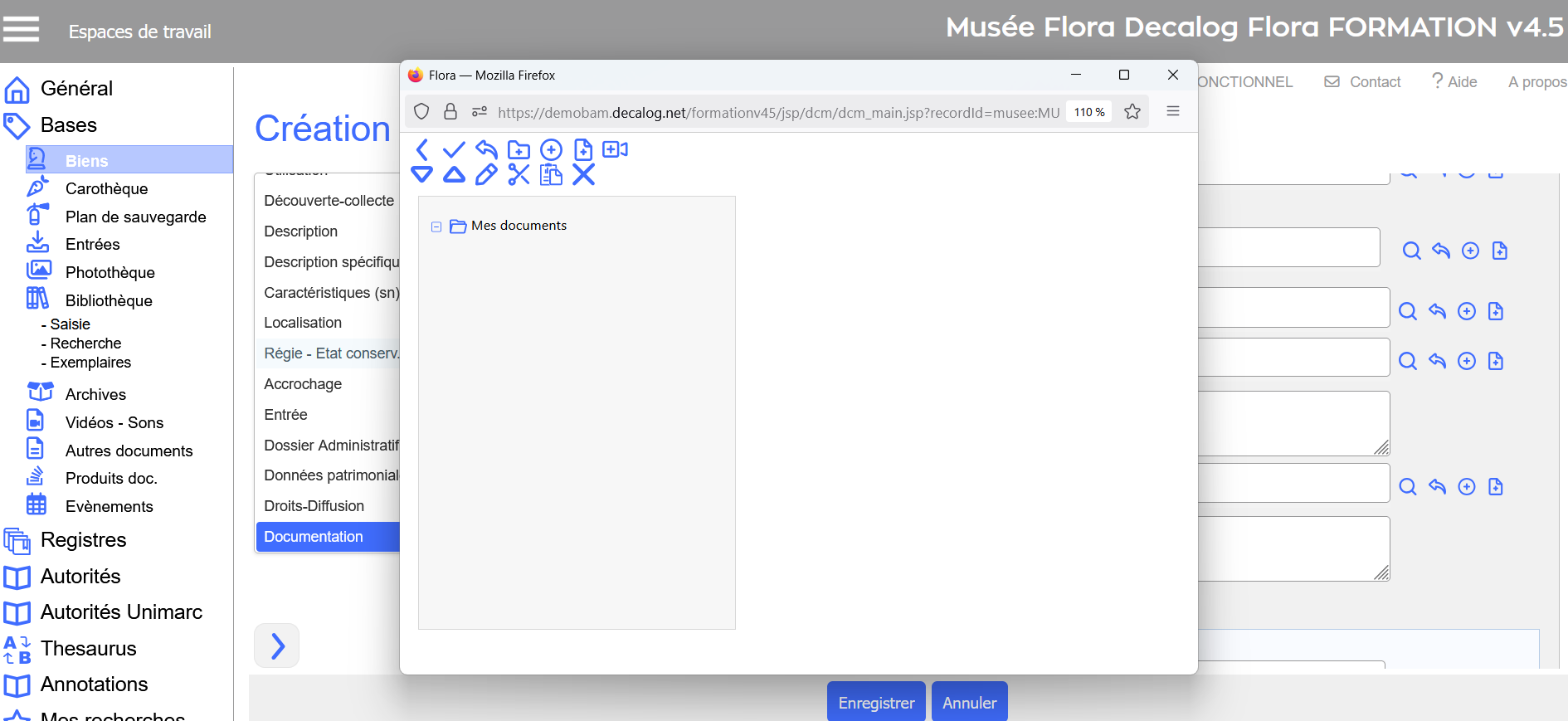
Task: Click the add video media icon
Action: pos(615,149)
